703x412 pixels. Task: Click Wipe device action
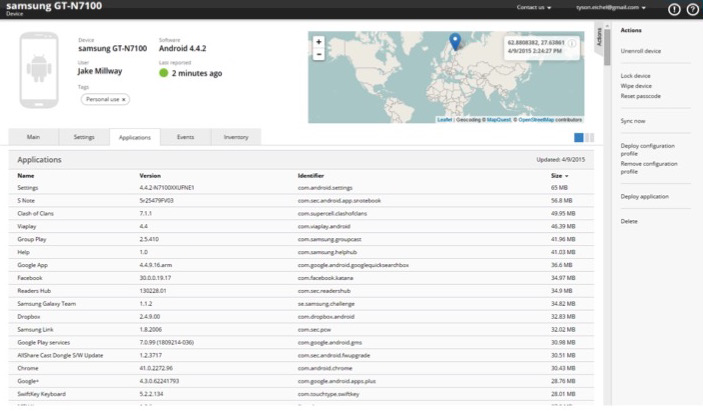point(636,86)
